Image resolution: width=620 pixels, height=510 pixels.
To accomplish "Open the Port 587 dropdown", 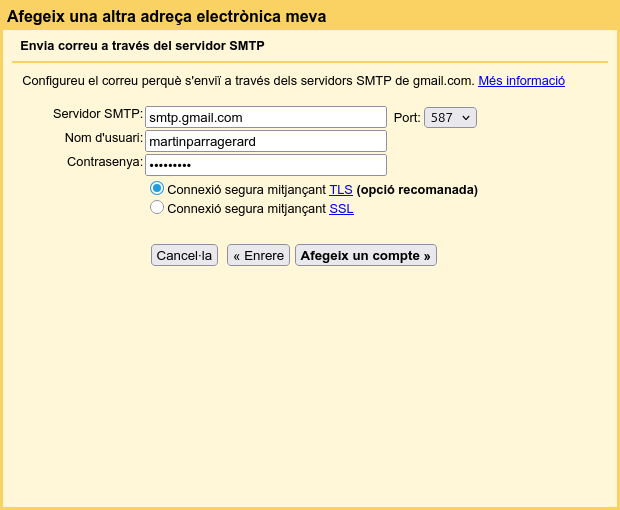I will click(x=450, y=118).
